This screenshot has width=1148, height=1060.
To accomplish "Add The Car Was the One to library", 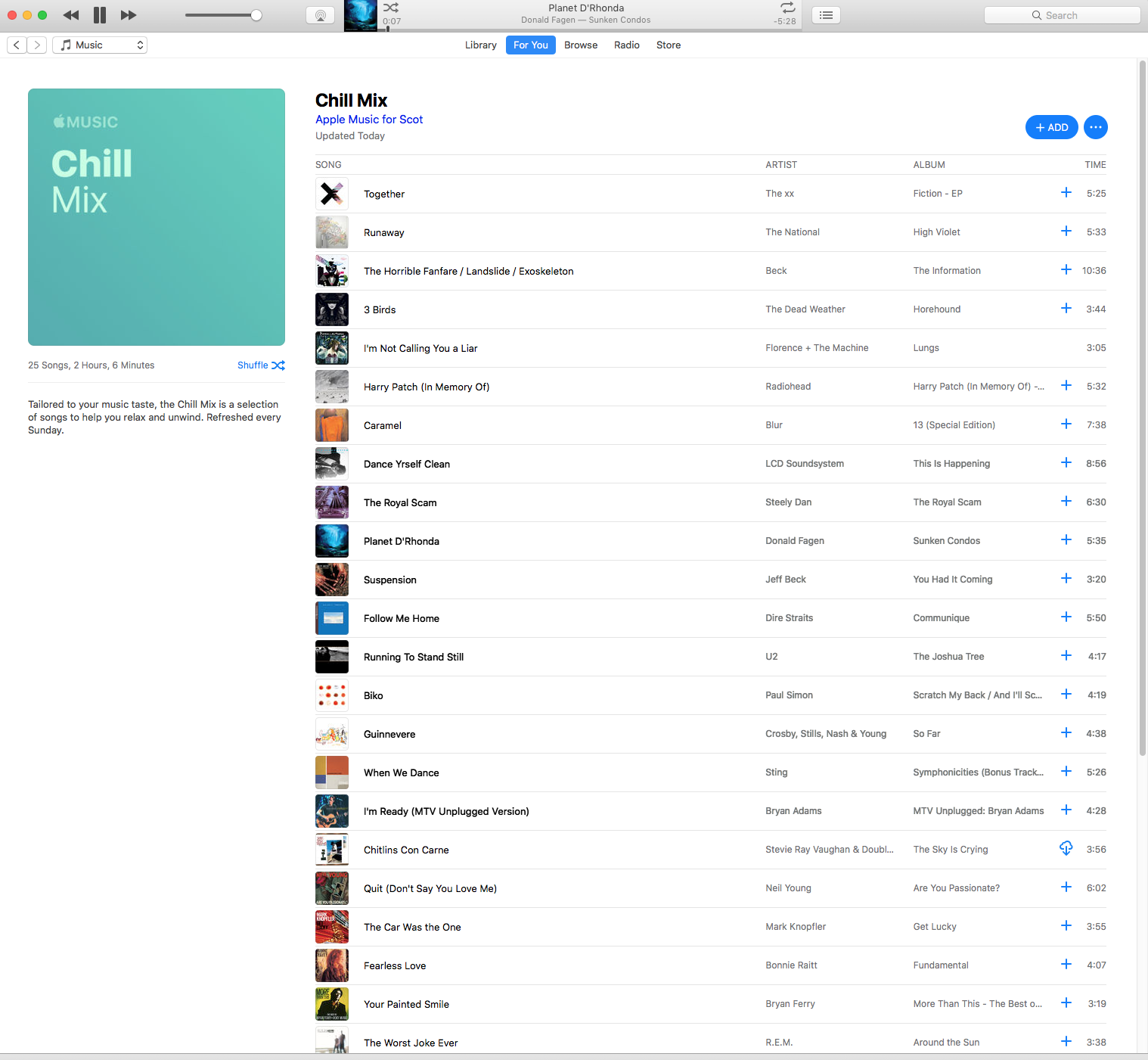I will click(1066, 926).
